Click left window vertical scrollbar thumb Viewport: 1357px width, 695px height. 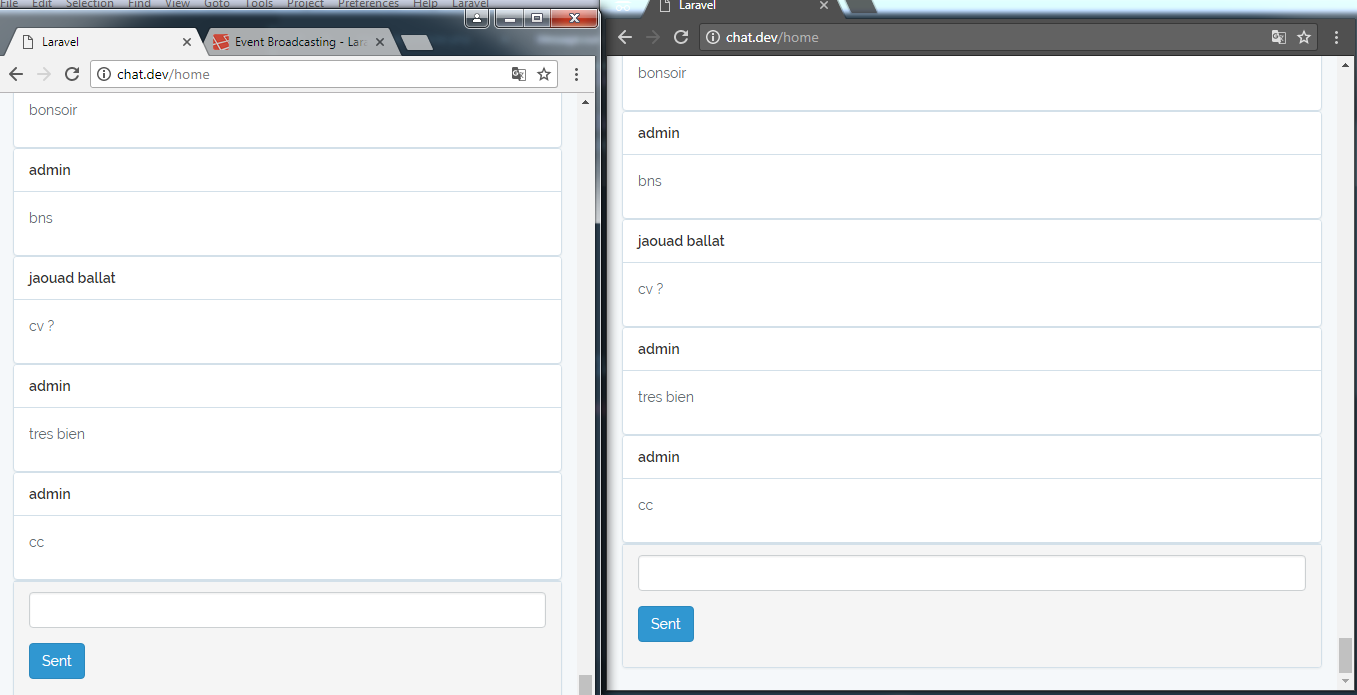point(585,684)
